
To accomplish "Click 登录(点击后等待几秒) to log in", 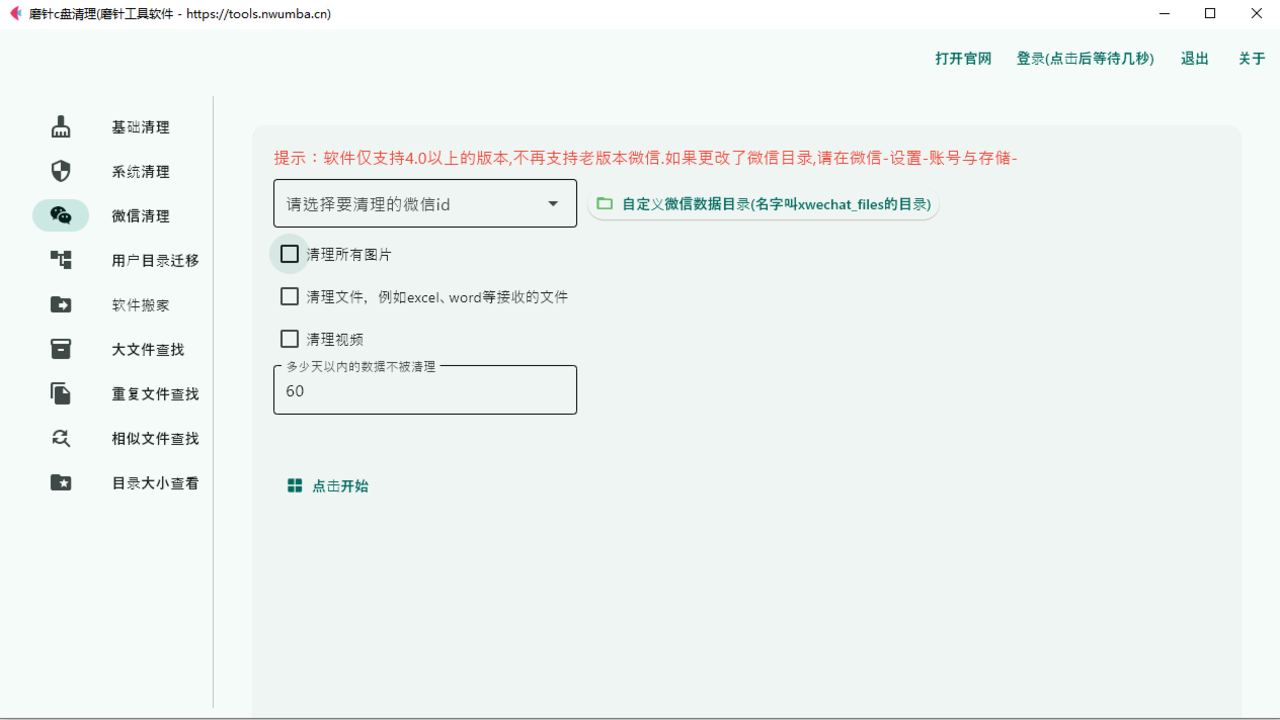I will click(x=1085, y=58).
